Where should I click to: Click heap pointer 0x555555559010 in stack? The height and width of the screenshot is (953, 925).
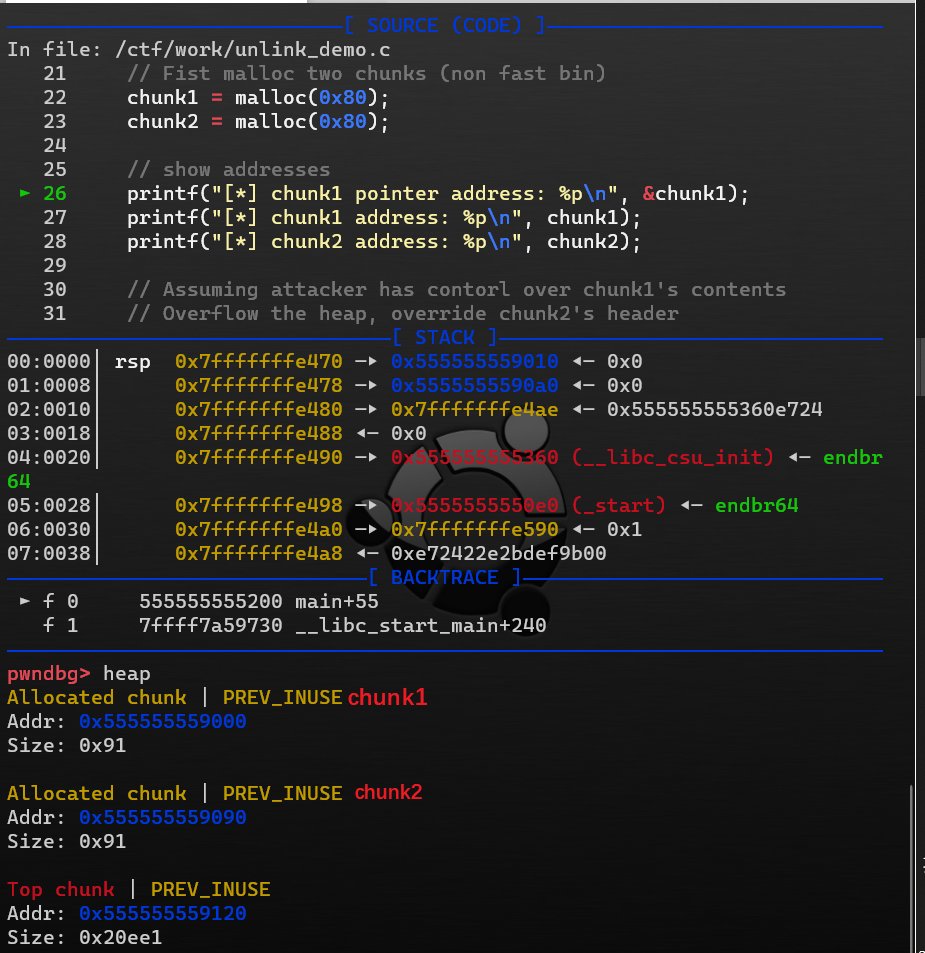(x=475, y=362)
